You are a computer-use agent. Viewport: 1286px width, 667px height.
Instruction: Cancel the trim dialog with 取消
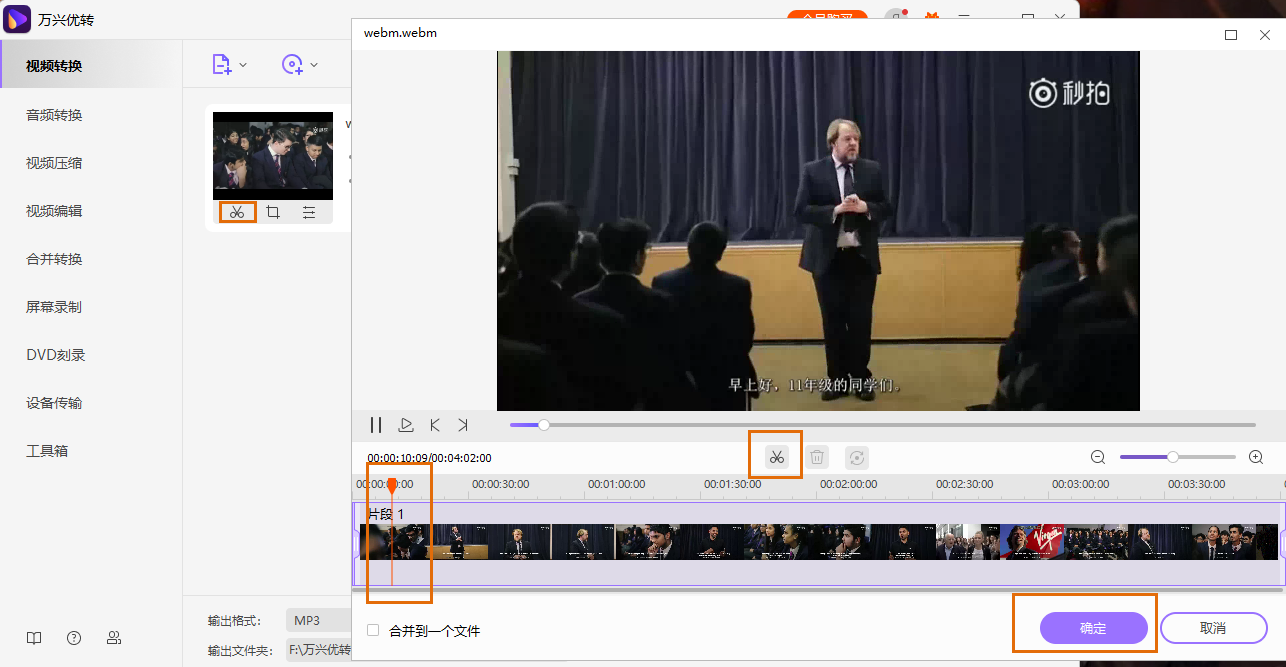coord(1213,627)
